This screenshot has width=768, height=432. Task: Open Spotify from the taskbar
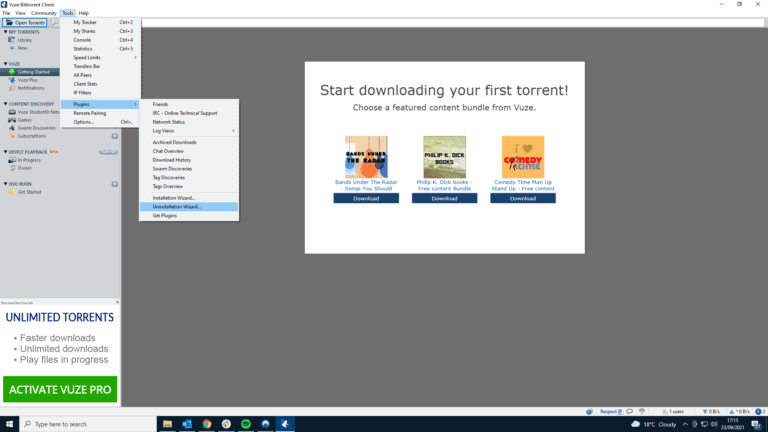click(246, 424)
